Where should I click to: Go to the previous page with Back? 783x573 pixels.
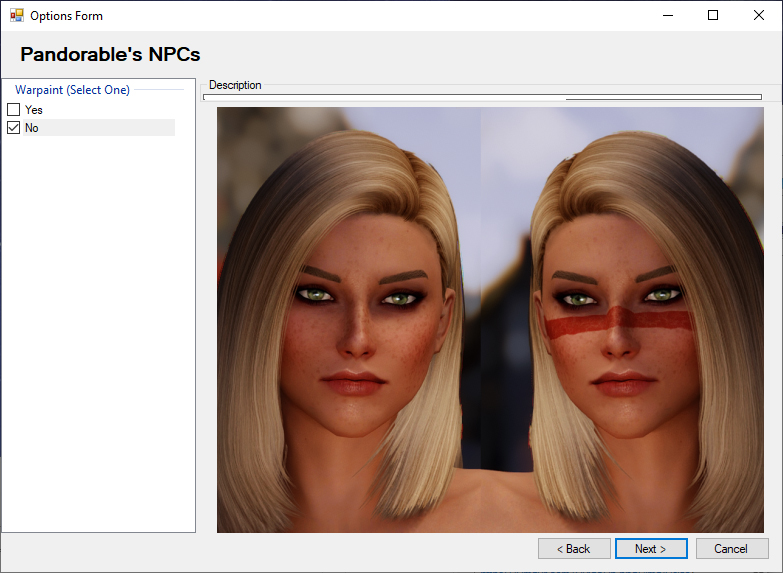(x=574, y=549)
